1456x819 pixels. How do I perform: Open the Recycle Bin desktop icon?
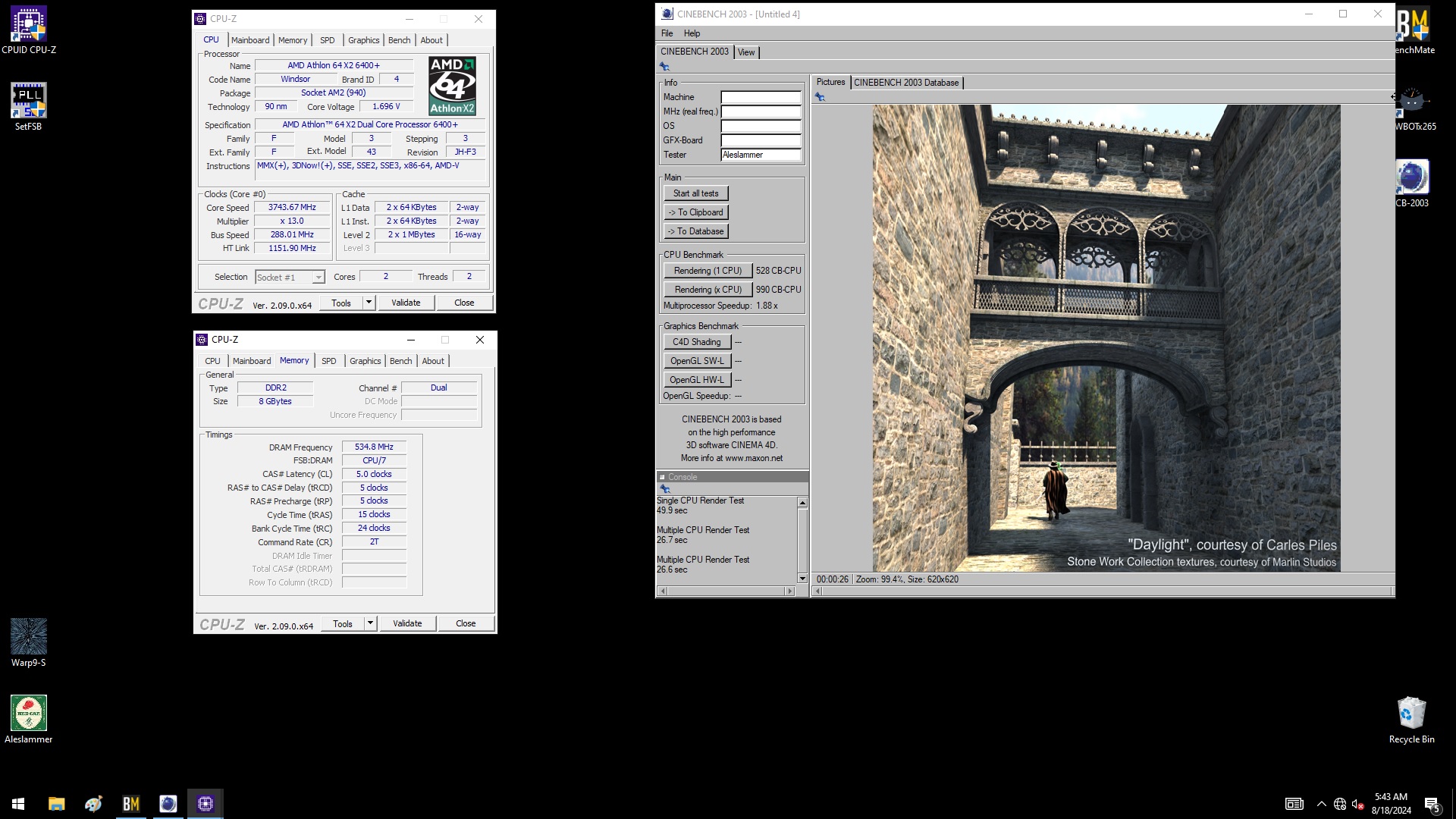pyautogui.click(x=1411, y=720)
